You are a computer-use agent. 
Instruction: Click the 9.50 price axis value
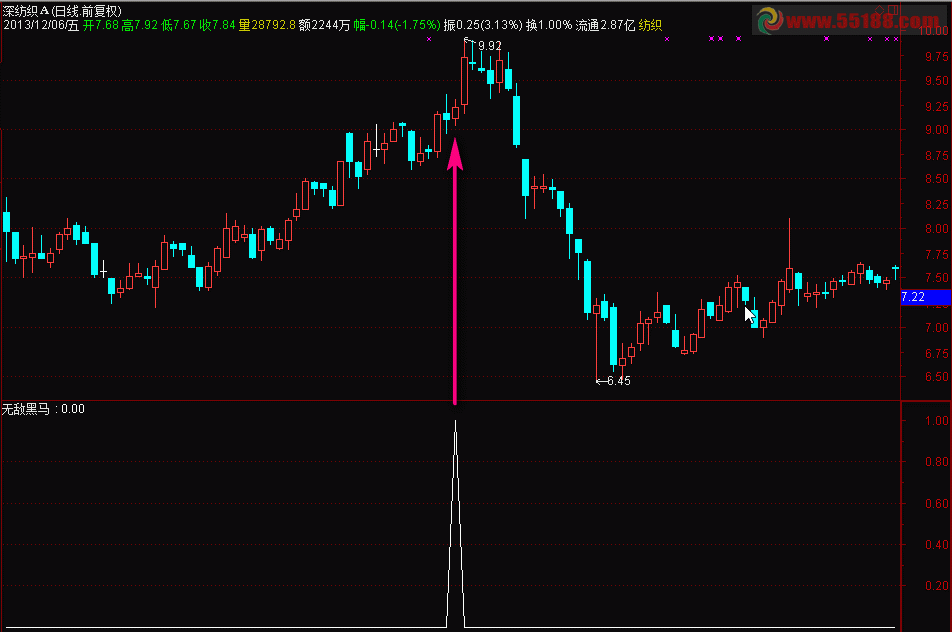point(937,81)
